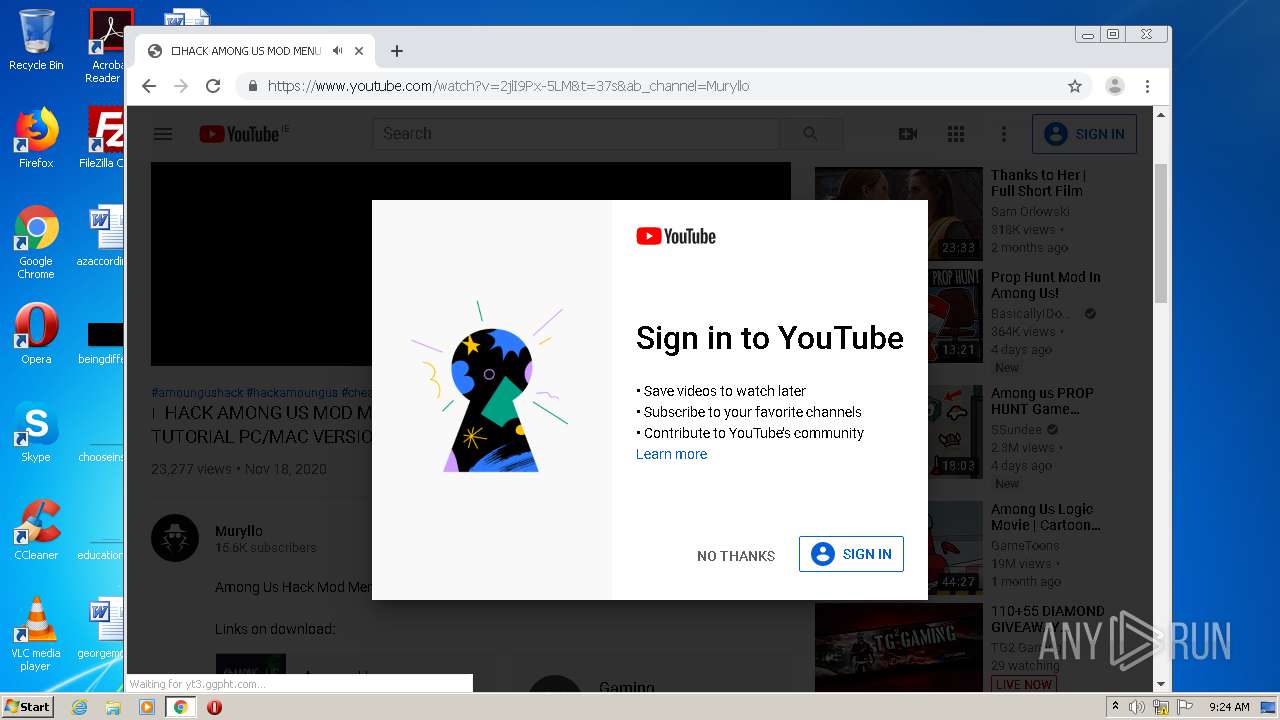Screen dimensions: 1280x720
Task: Go to YouTube home logo
Action: coord(239,134)
